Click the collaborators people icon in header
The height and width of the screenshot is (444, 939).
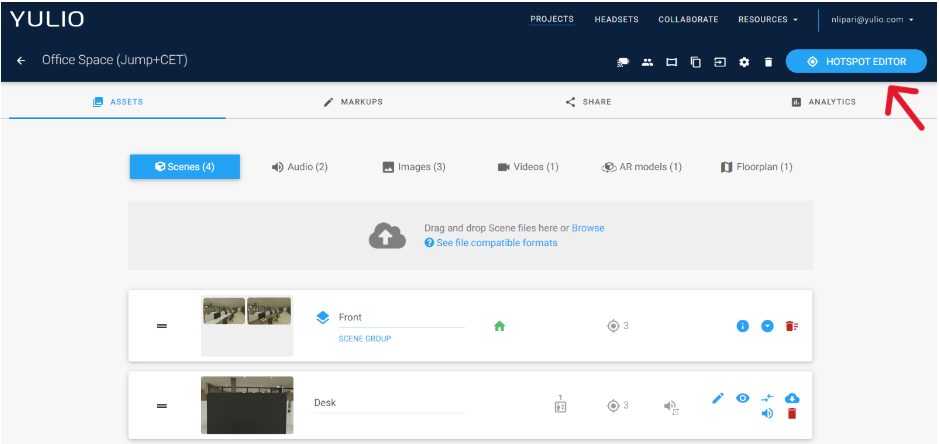click(647, 62)
